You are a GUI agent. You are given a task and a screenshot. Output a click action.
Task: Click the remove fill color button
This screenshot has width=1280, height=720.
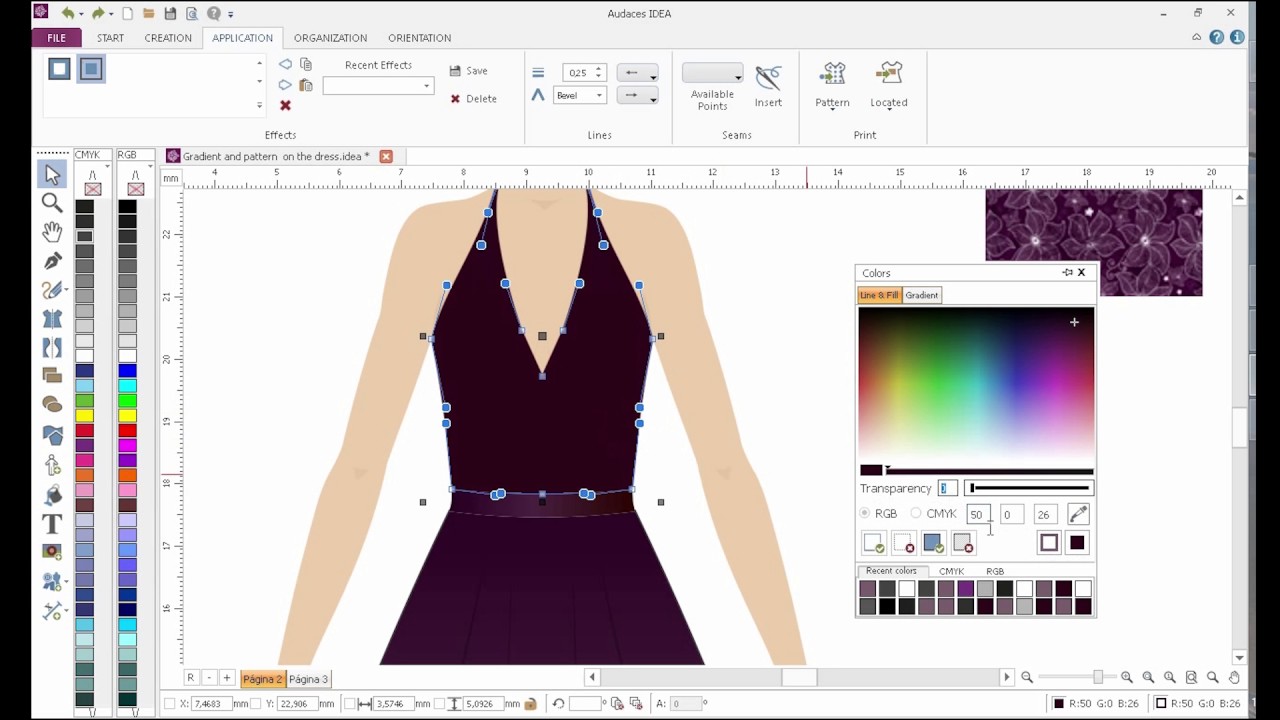[x=963, y=543]
